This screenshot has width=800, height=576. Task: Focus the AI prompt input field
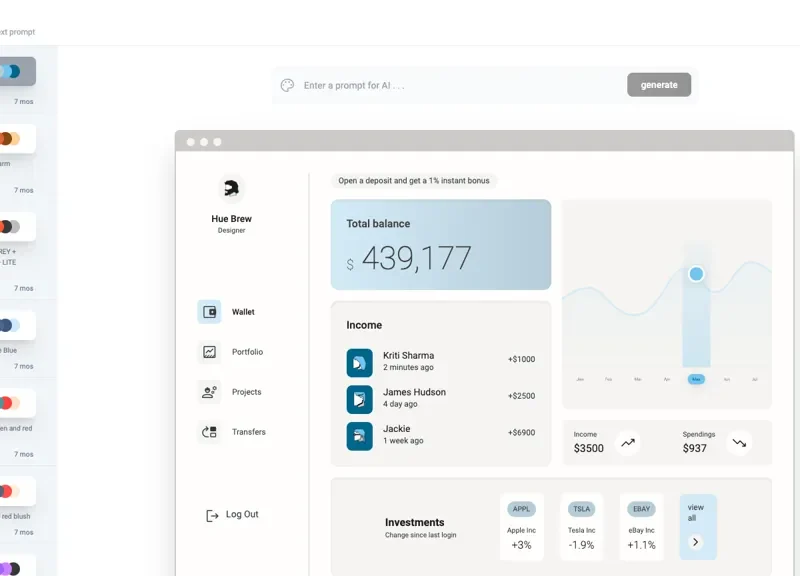460,86
